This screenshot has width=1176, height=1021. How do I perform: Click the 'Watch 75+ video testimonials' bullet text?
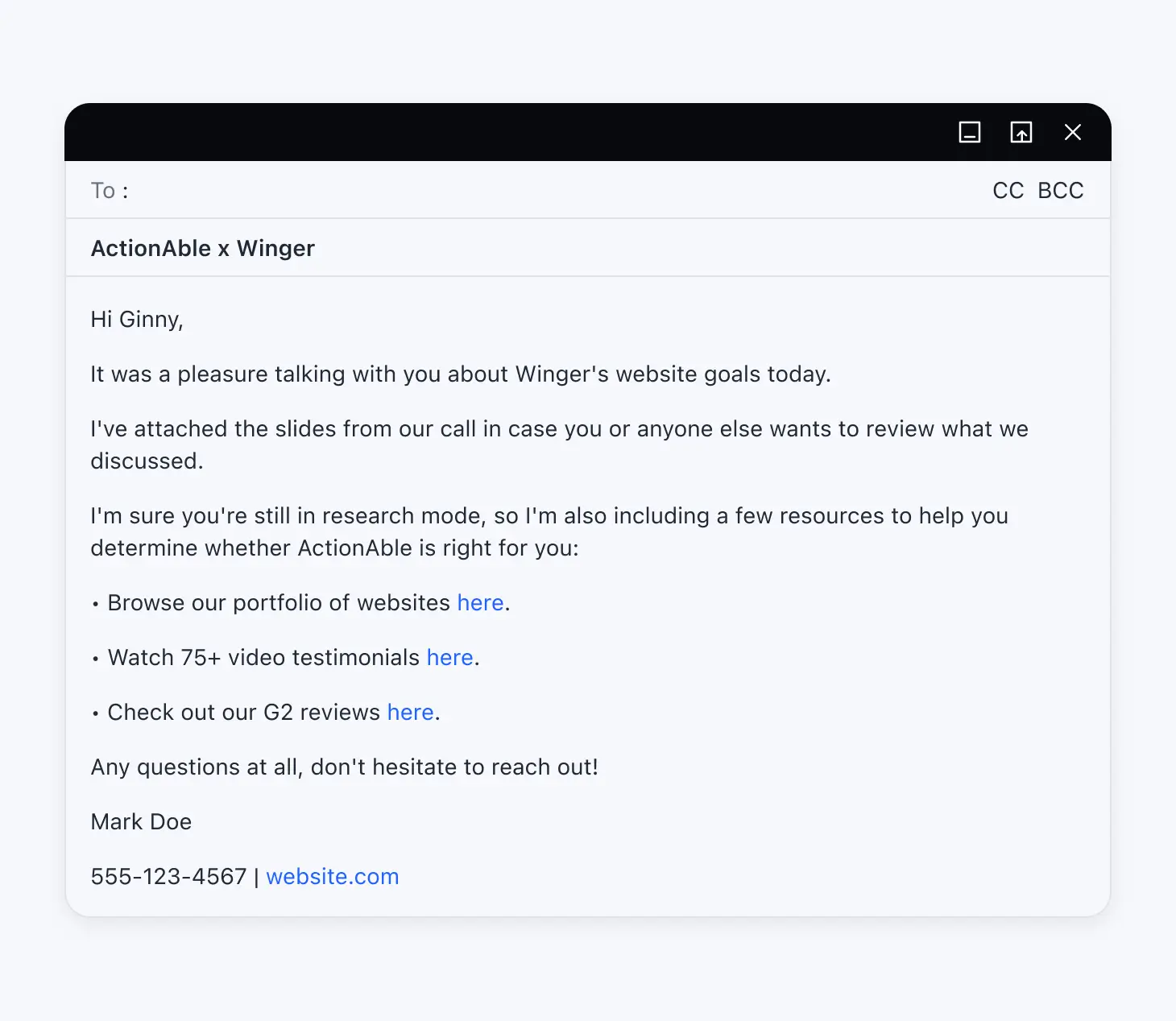(263, 658)
